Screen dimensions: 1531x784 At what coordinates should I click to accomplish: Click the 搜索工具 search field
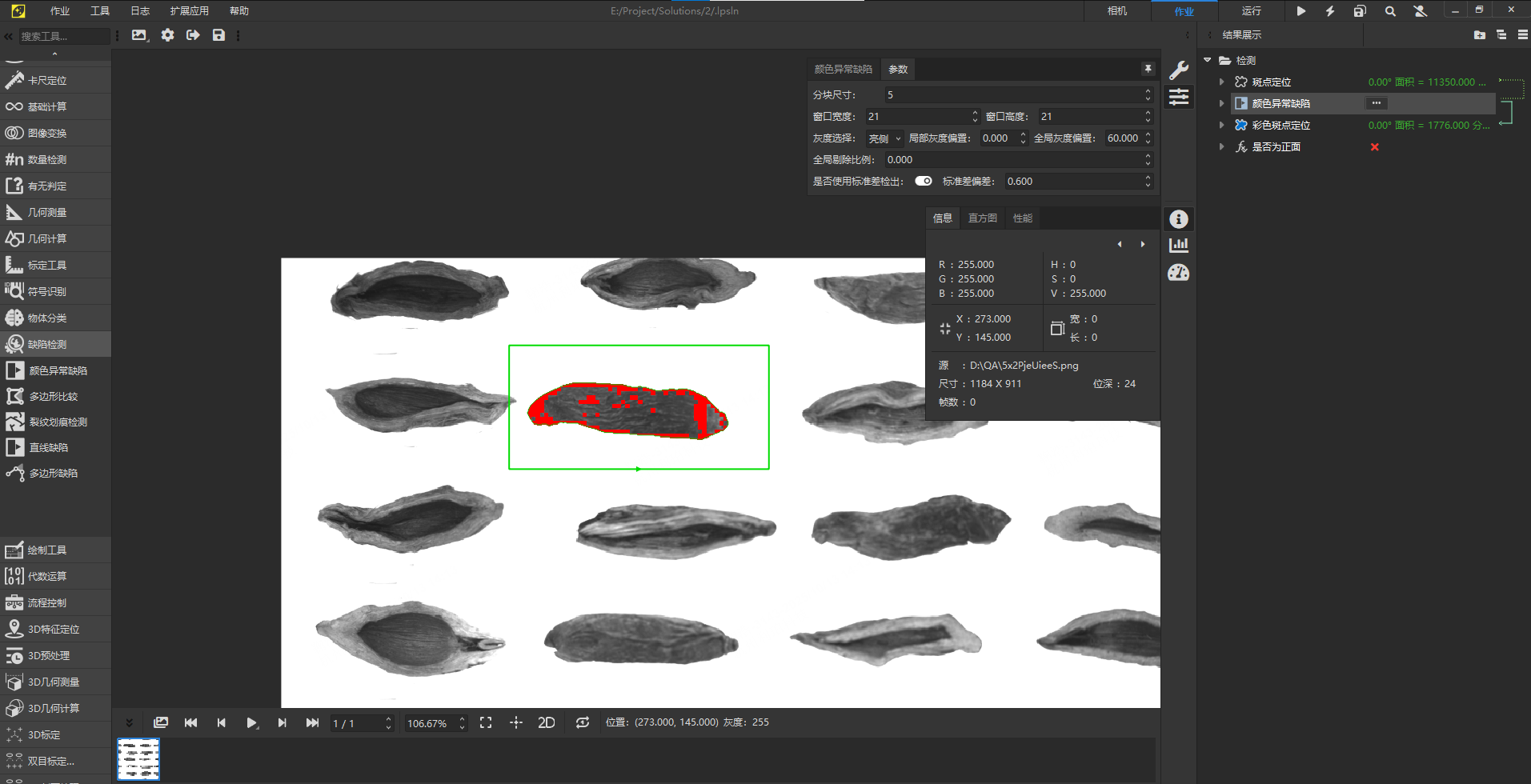62,36
